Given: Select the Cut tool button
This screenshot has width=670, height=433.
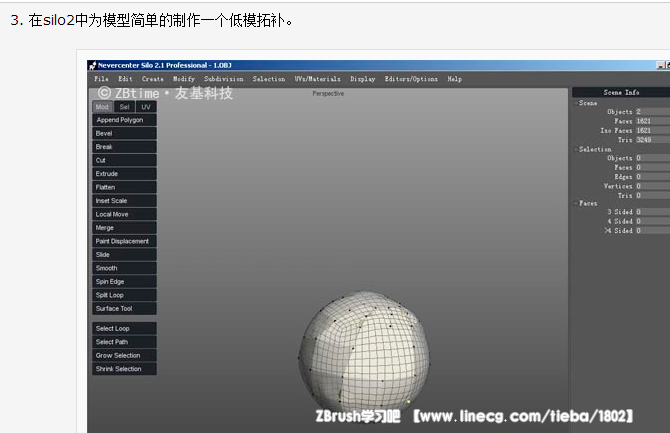Looking at the screenshot, I should (x=124, y=160).
